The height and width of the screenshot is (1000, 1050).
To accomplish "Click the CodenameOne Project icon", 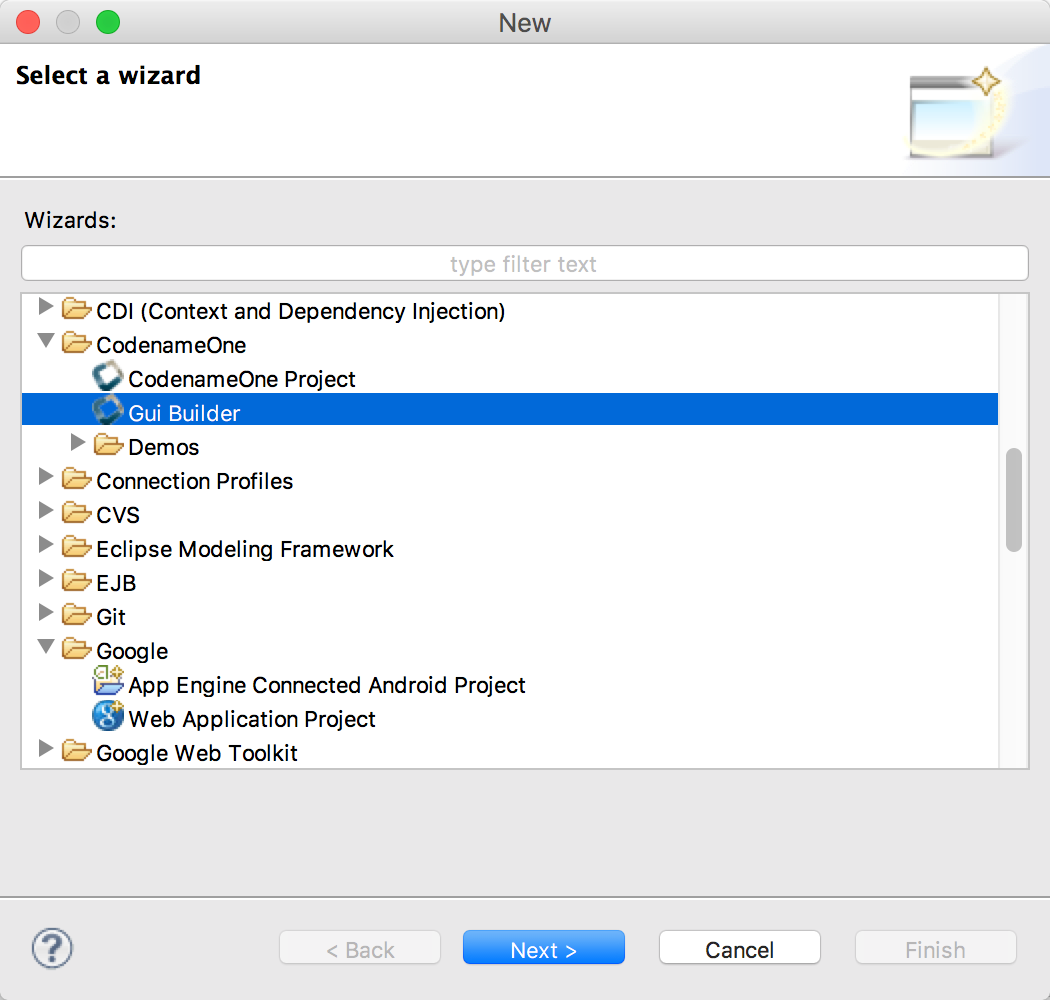I will point(107,377).
